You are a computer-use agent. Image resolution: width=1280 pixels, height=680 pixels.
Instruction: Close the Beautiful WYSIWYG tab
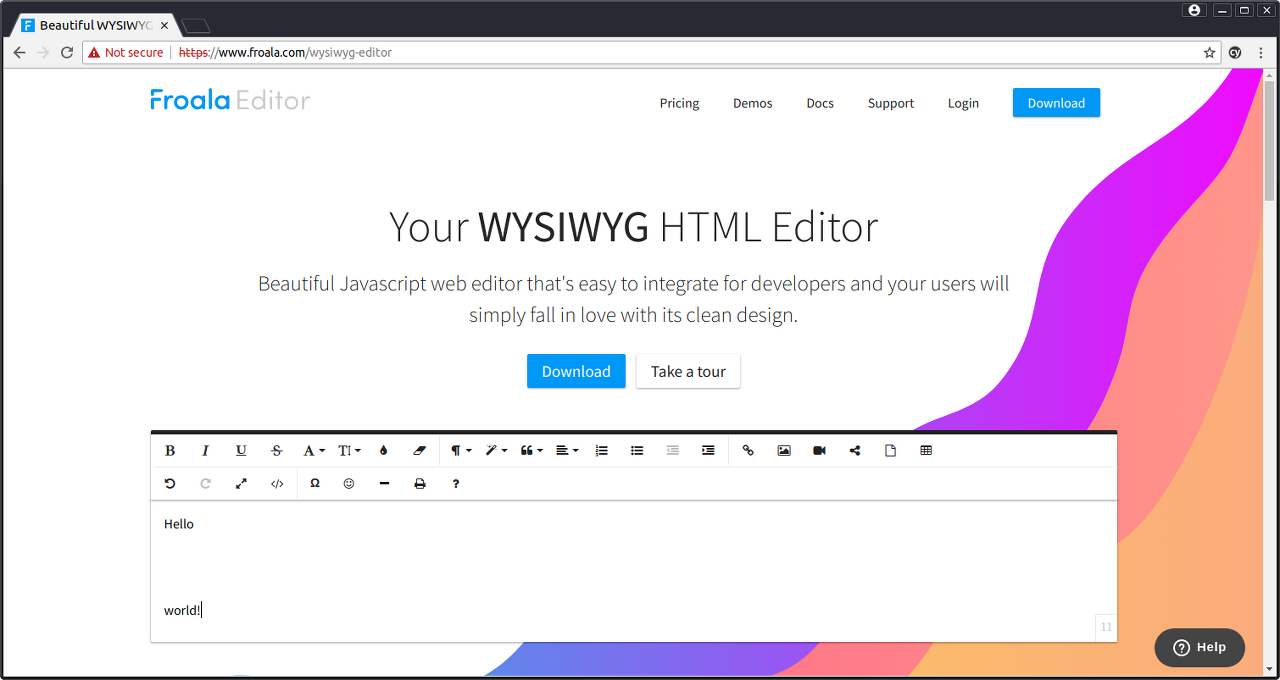coord(164,25)
